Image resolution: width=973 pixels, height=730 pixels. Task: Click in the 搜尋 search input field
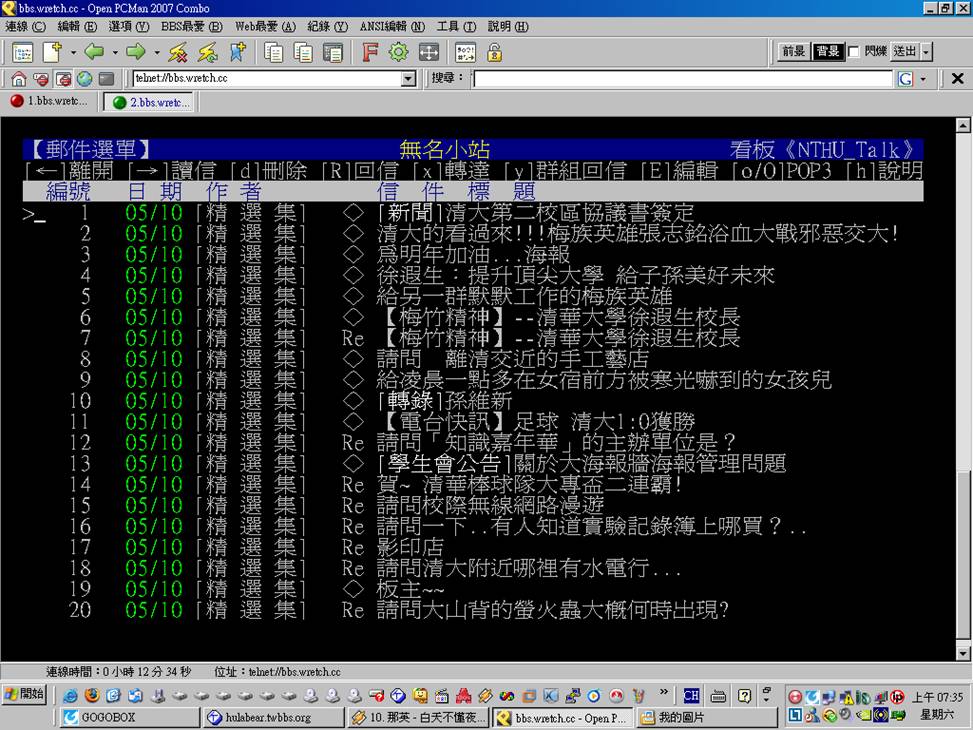pos(682,79)
